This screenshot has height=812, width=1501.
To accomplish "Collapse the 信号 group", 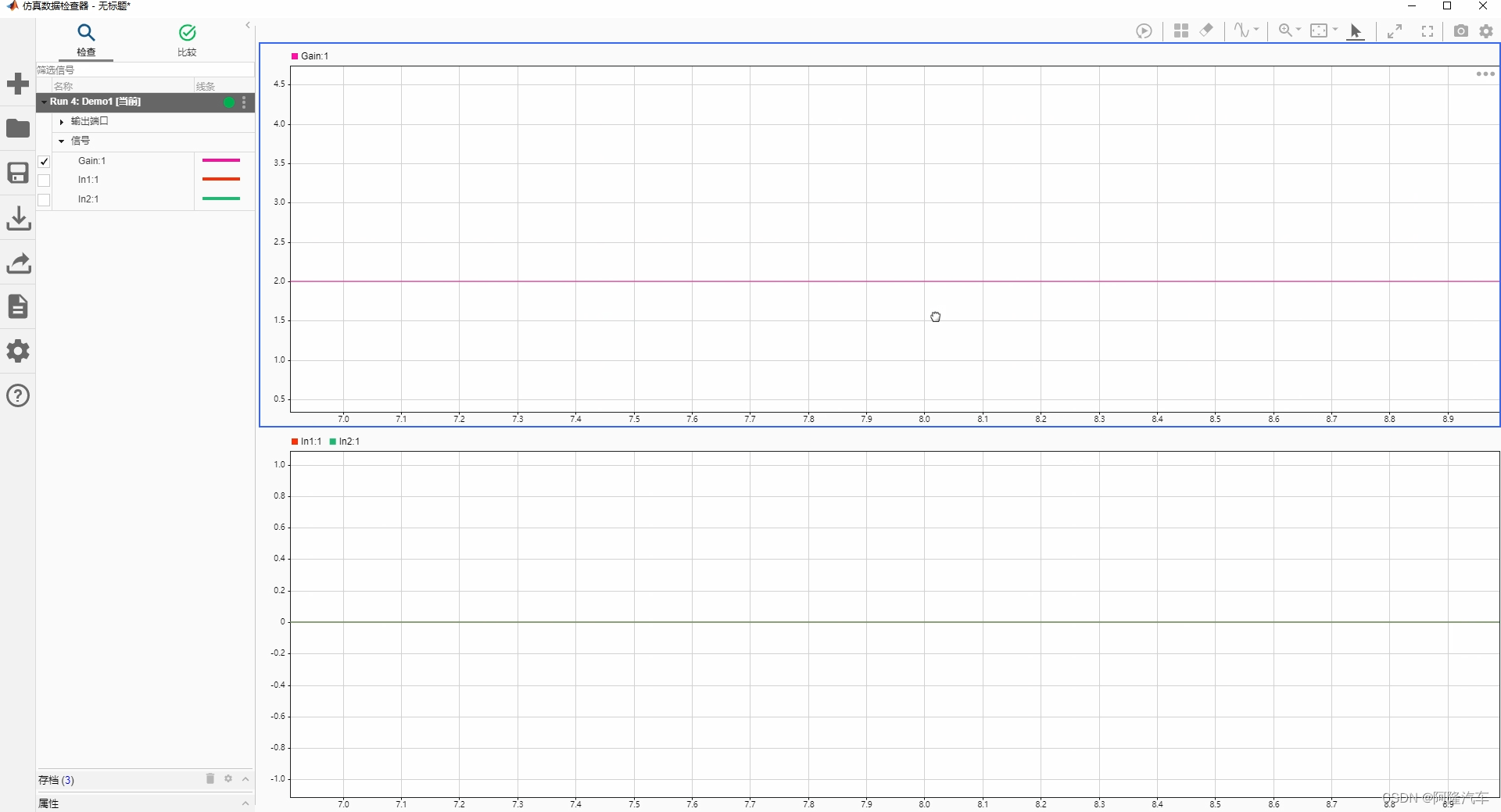I will pos(61,141).
